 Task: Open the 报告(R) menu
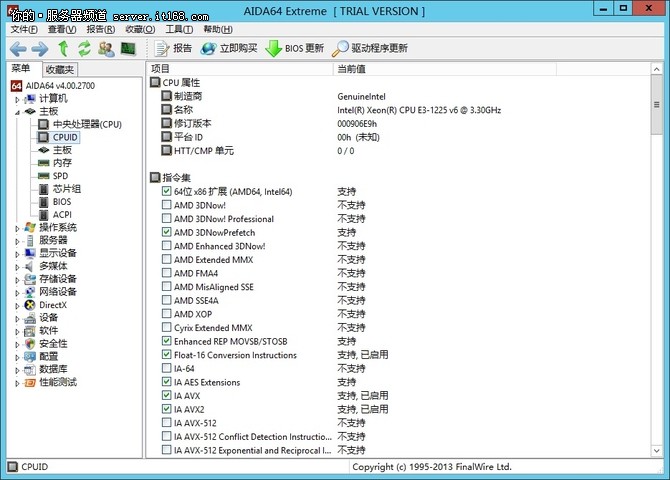pyautogui.click(x=101, y=29)
